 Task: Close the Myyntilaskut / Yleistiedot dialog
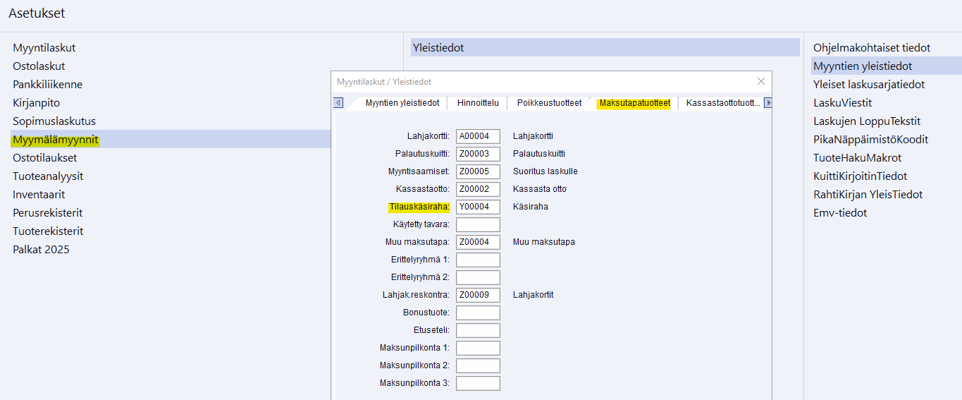click(x=761, y=81)
